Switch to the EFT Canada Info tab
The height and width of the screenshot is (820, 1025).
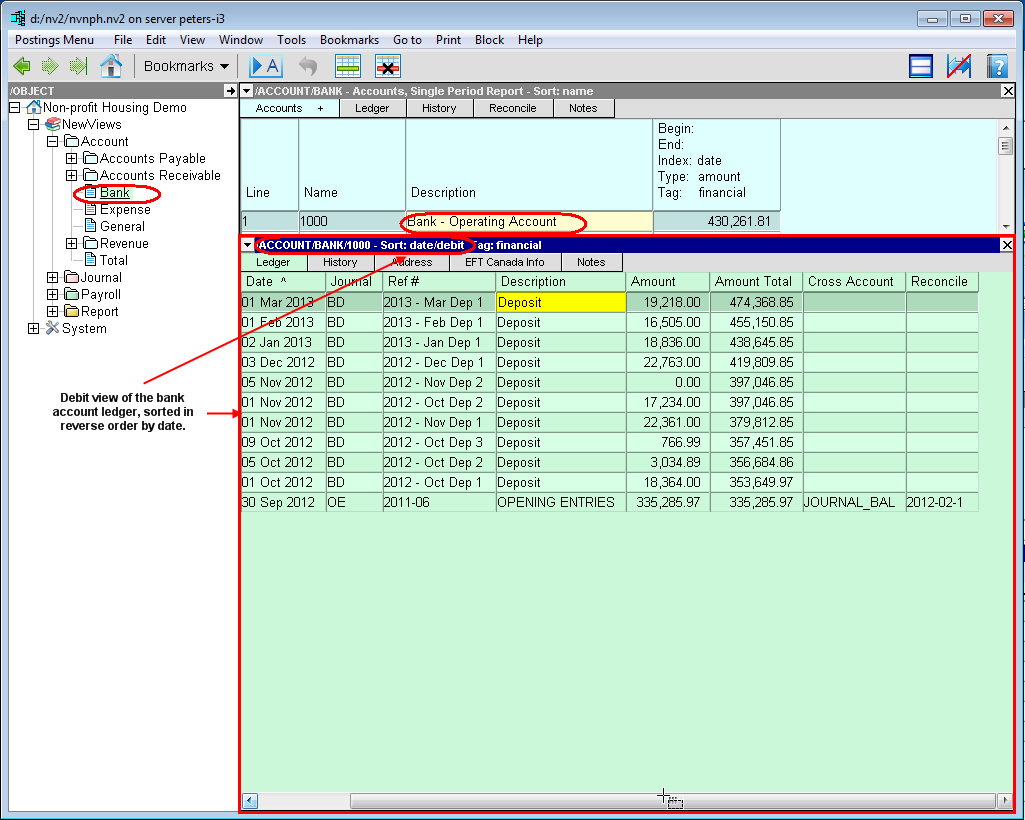click(504, 262)
